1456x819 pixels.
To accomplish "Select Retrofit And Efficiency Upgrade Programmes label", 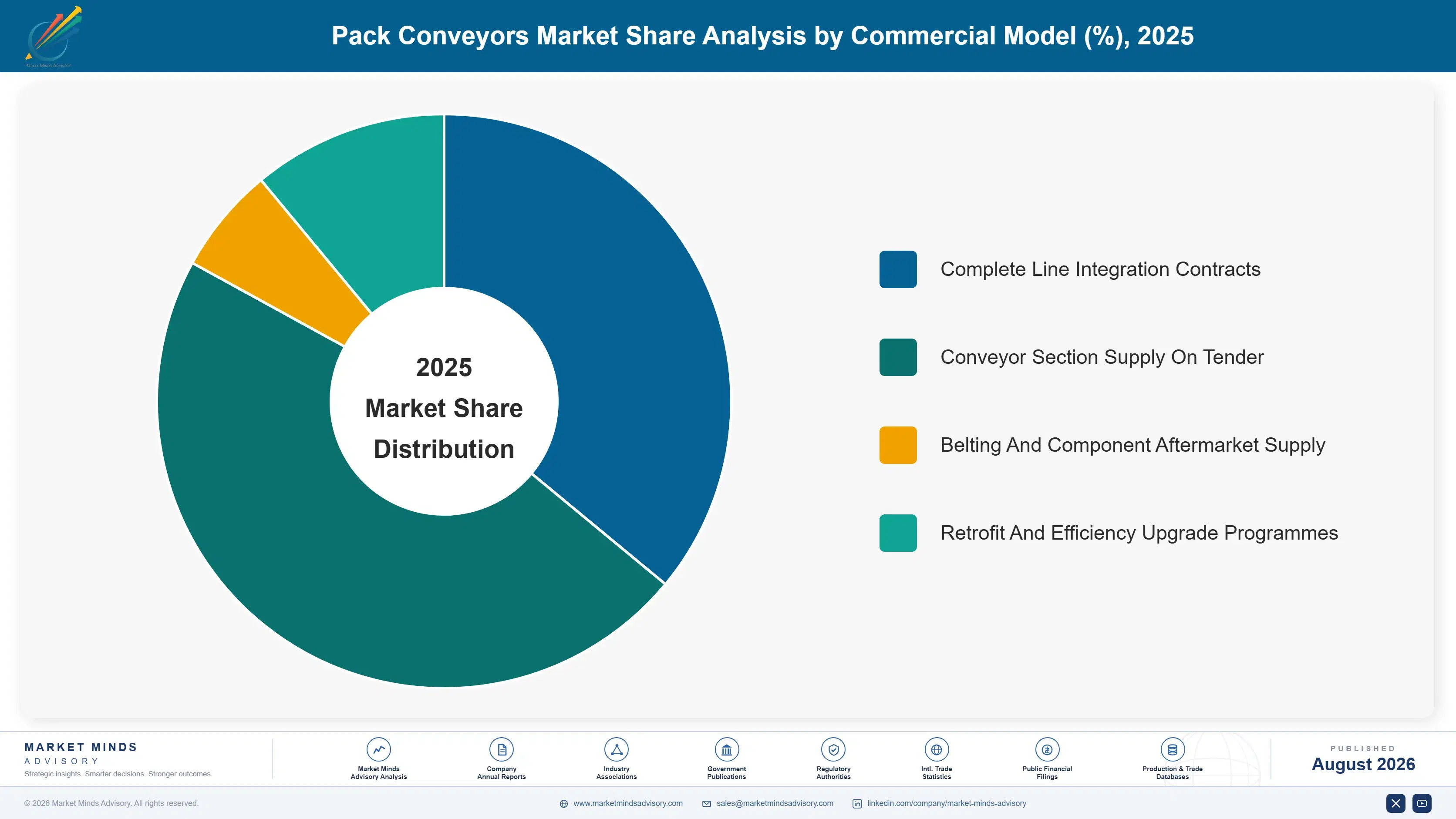I will click(x=1139, y=533).
